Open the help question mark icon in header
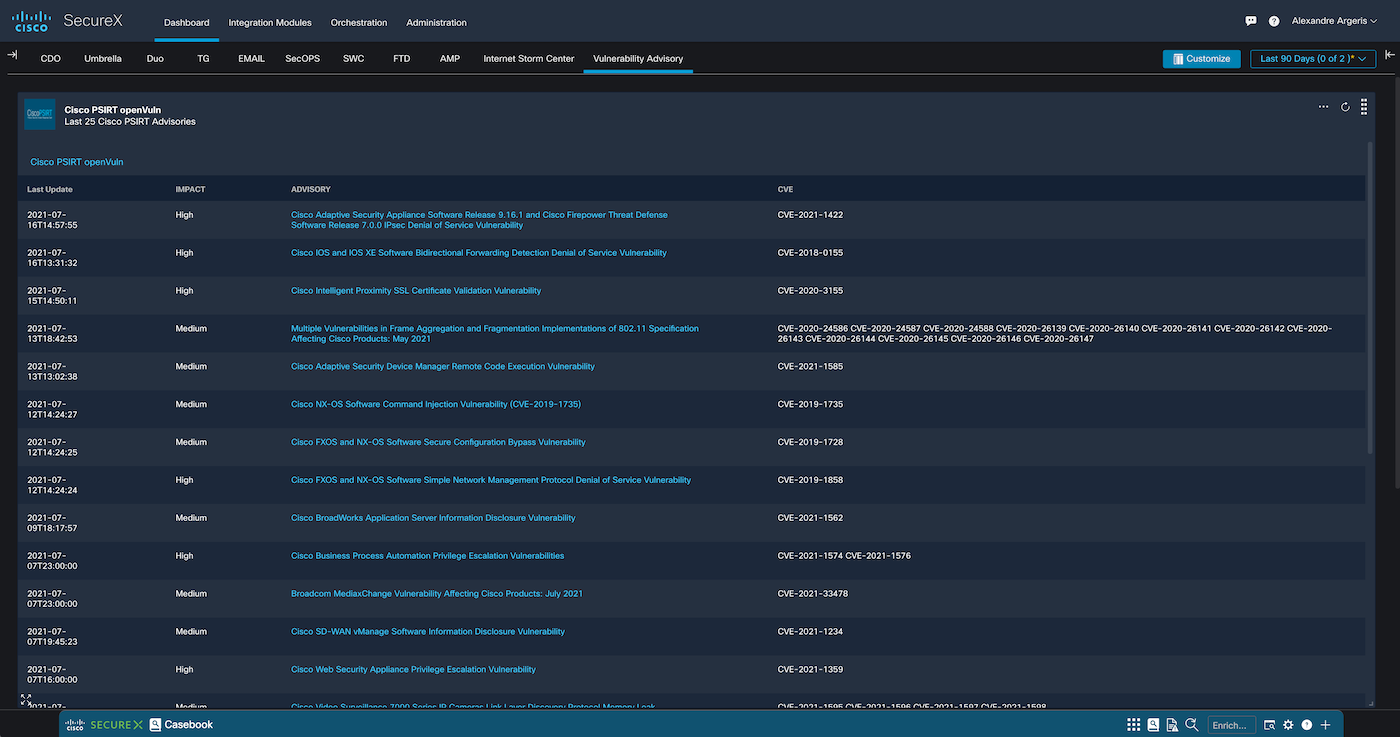The width and height of the screenshot is (1400, 737). (x=1274, y=21)
